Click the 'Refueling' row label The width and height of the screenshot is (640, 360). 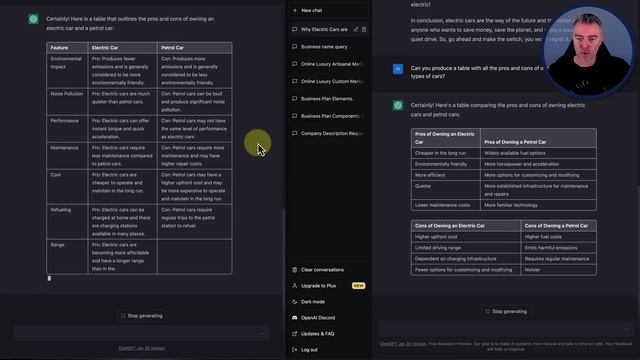click(61, 210)
